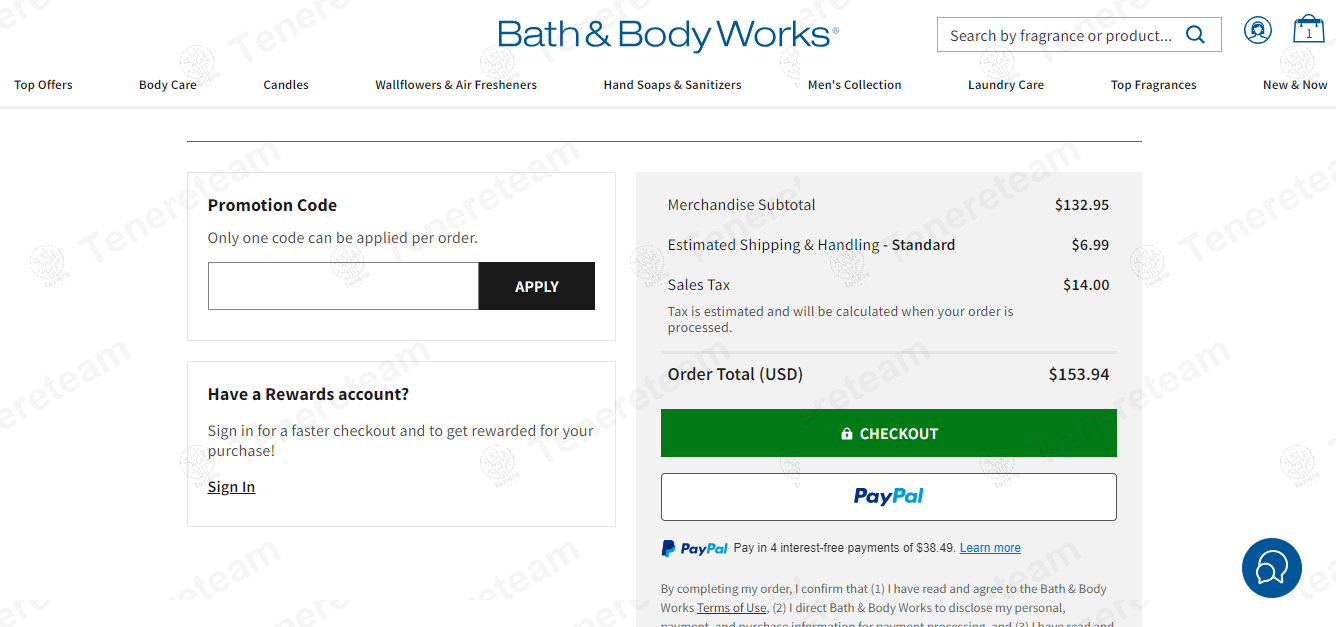The height and width of the screenshot is (627, 1336).
Task: Click the promotion code input field
Action: 343,286
